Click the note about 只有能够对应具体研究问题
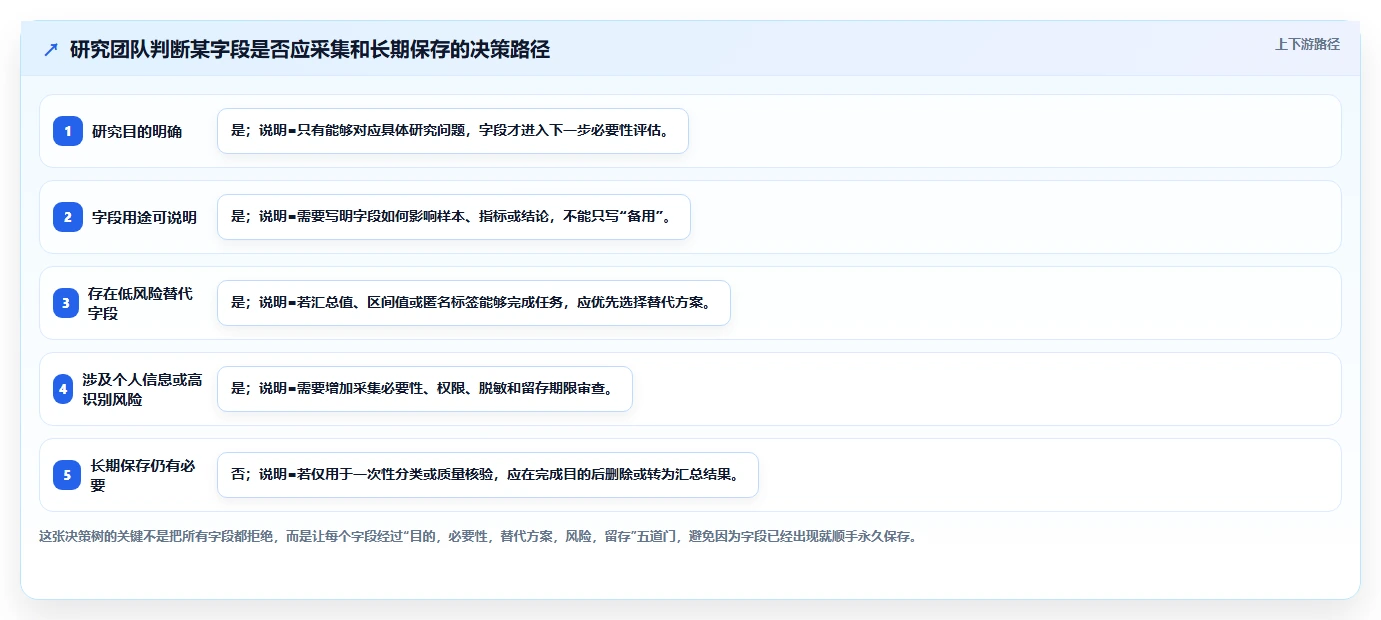The width and height of the screenshot is (1381, 620). point(453,131)
